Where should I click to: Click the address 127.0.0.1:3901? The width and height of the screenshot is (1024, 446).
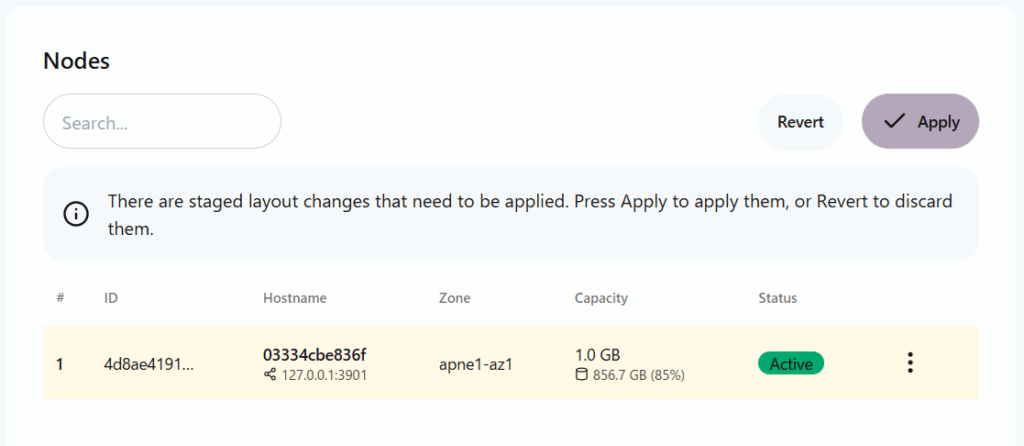click(x=324, y=375)
